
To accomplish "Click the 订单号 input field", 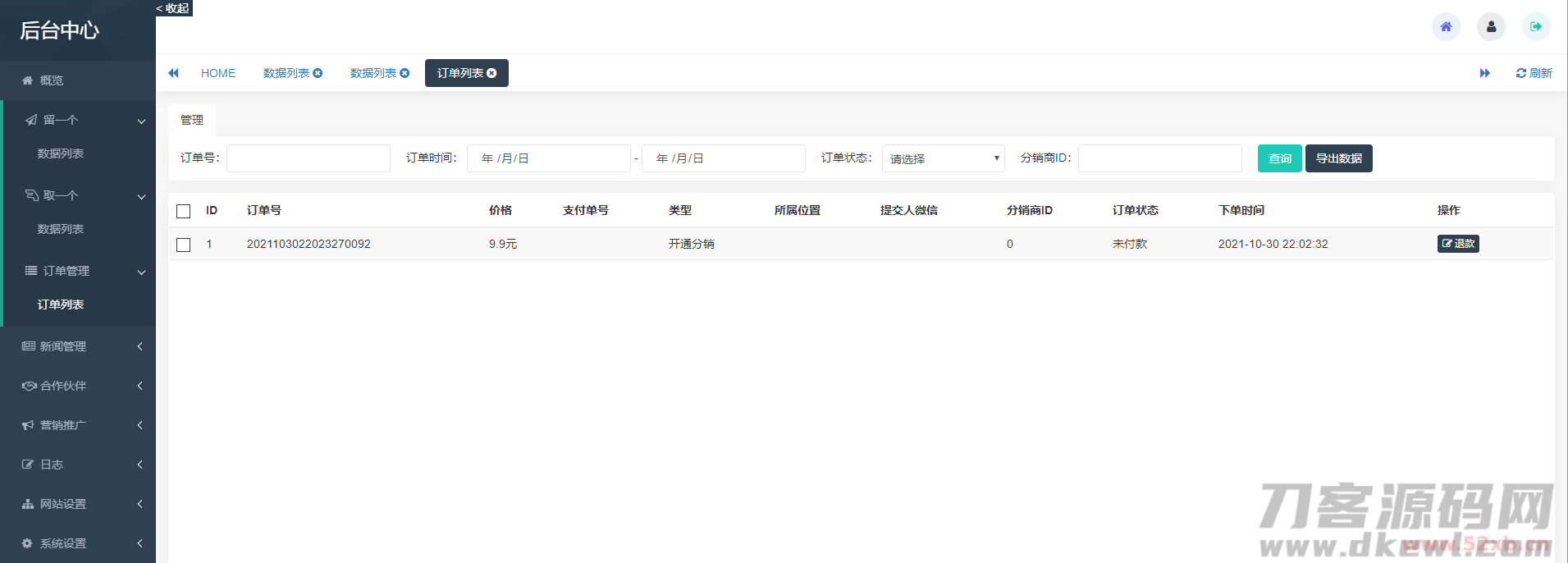I will tap(309, 158).
